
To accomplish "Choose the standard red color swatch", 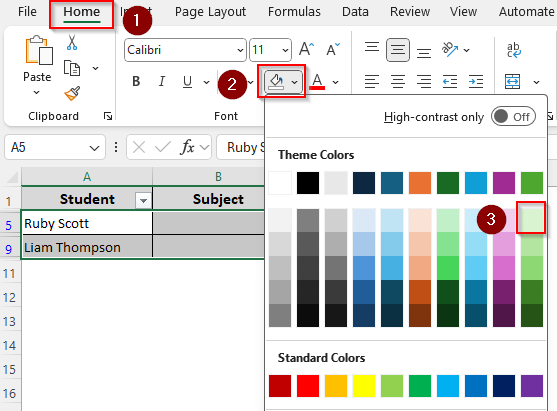I will [308, 386].
